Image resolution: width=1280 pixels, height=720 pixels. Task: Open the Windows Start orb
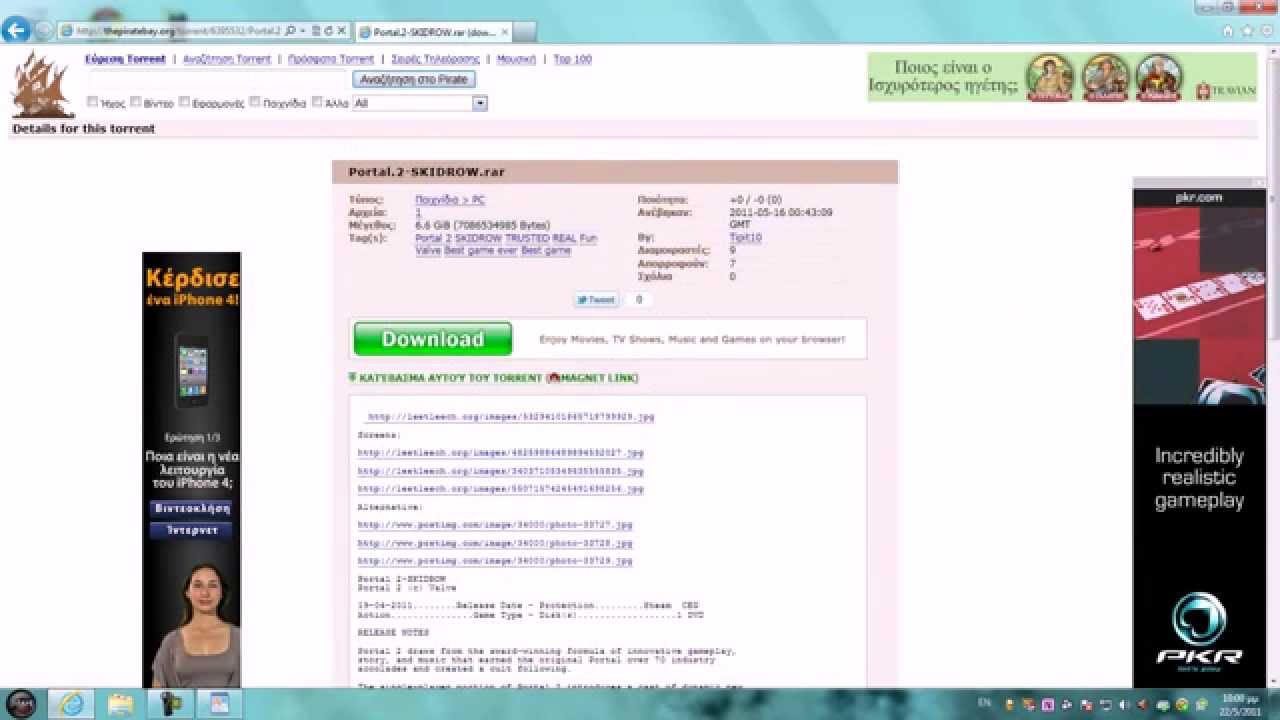point(20,704)
